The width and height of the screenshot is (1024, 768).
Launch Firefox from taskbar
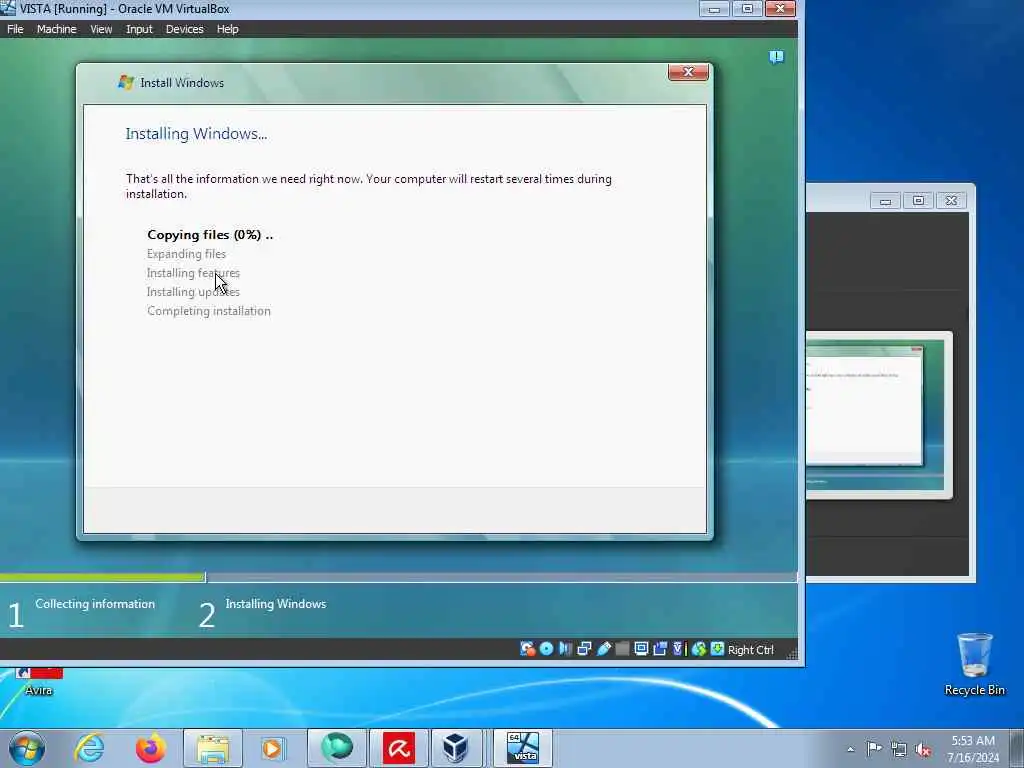point(150,748)
